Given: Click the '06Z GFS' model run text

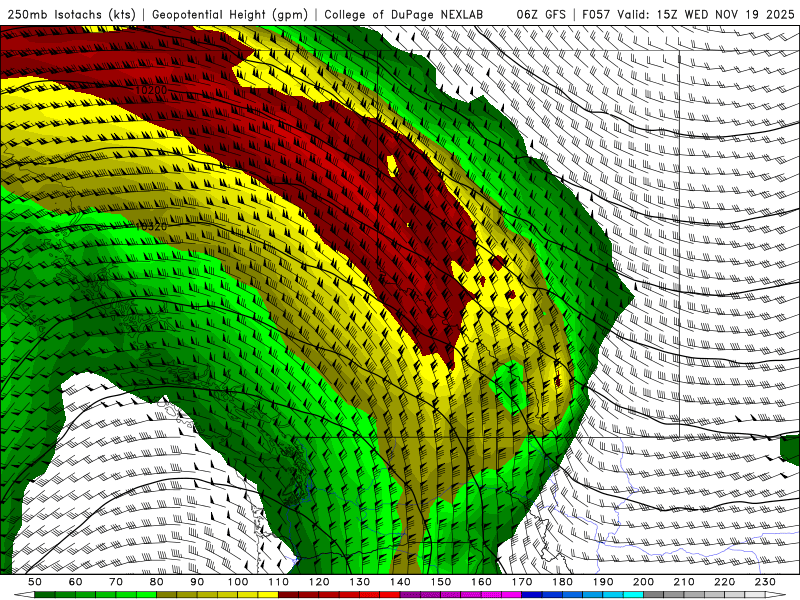Looking at the screenshot, I should pos(541,14).
